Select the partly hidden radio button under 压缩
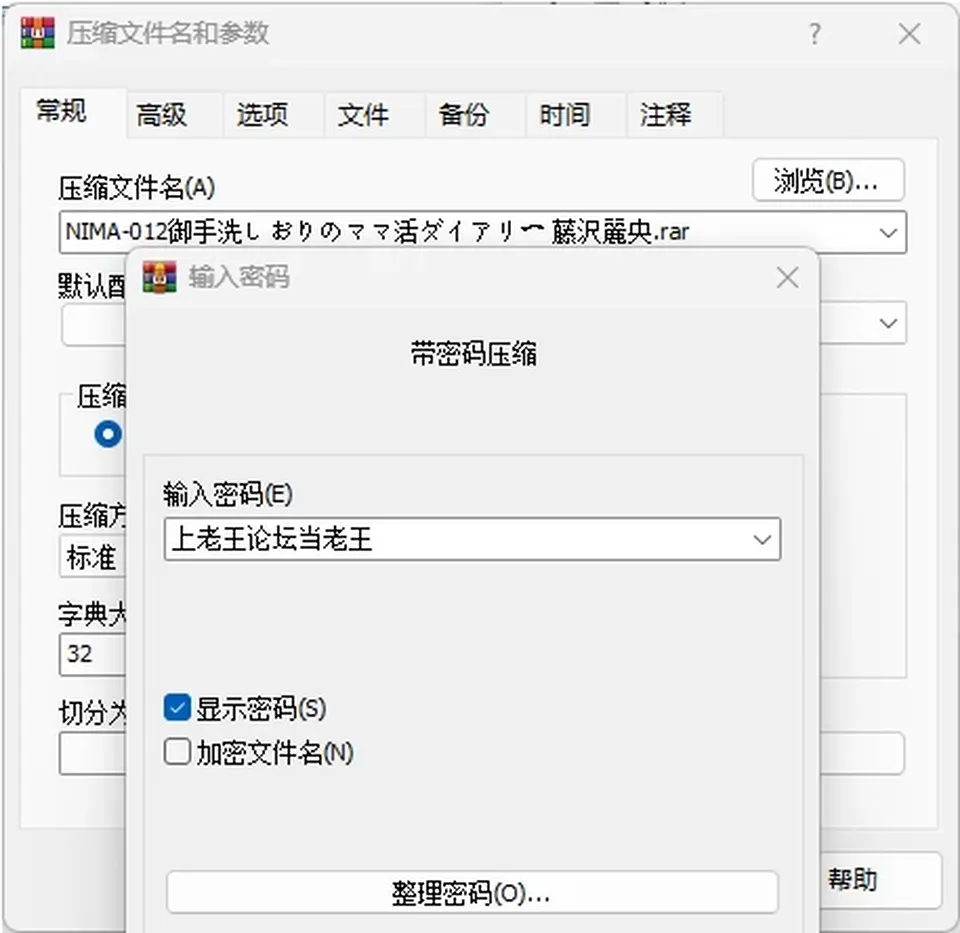This screenshot has height=933, width=960. 108,434
